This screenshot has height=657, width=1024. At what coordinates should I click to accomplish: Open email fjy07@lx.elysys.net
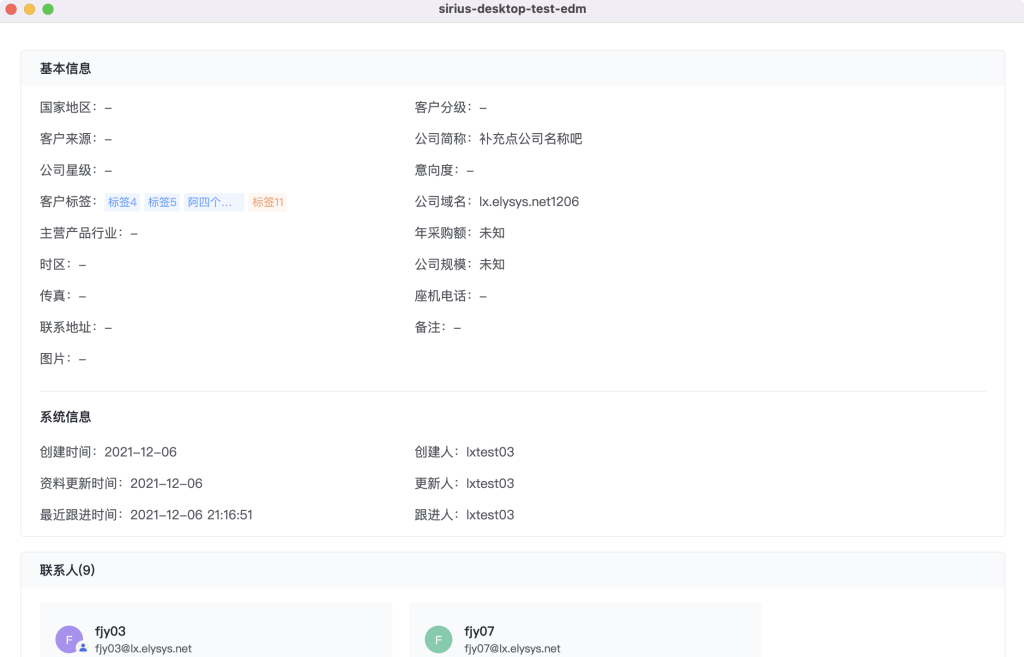[x=512, y=649]
